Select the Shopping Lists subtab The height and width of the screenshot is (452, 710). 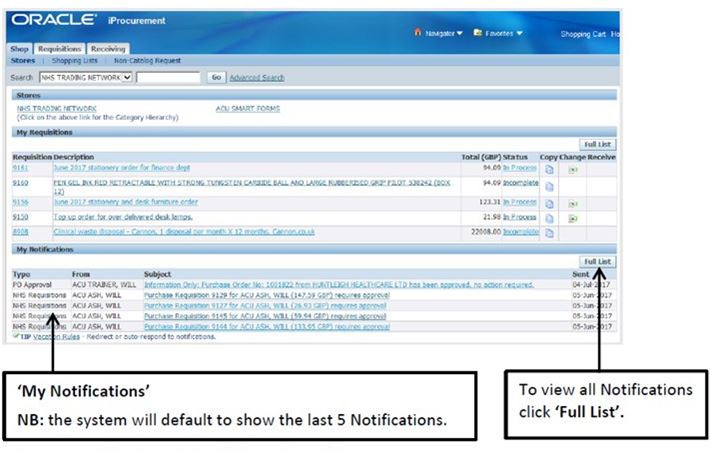tap(74, 60)
